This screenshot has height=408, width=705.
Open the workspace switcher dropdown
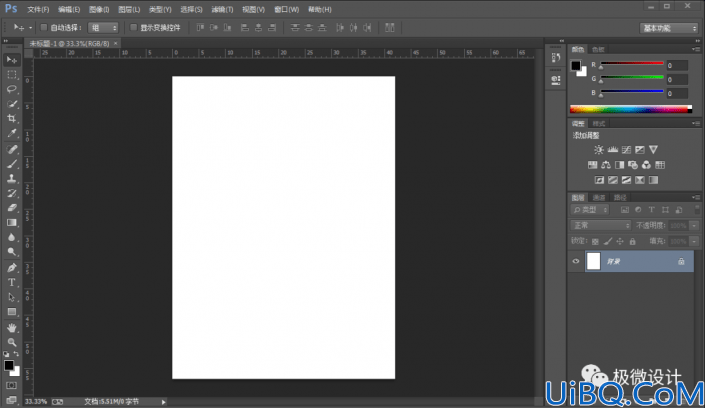(x=669, y=28)
